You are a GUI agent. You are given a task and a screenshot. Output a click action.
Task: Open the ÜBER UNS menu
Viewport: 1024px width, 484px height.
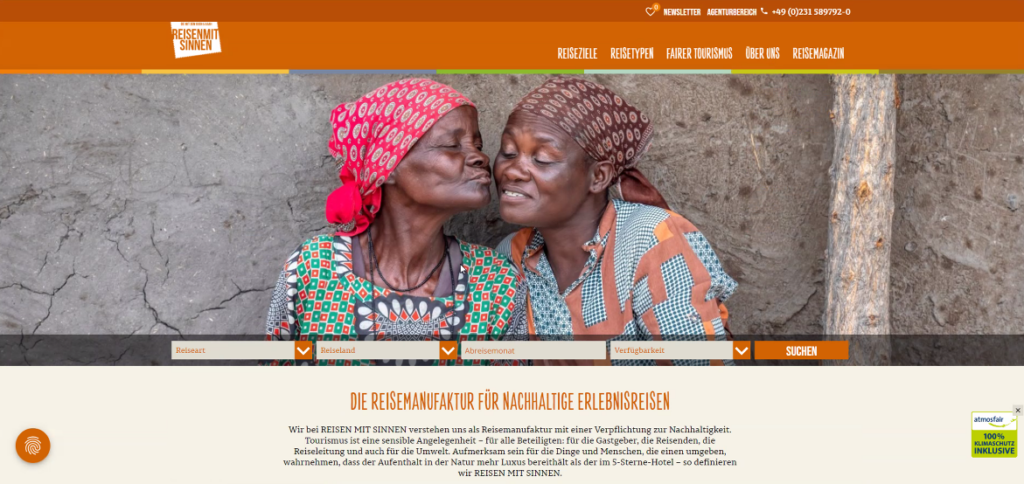coord(762,54)
